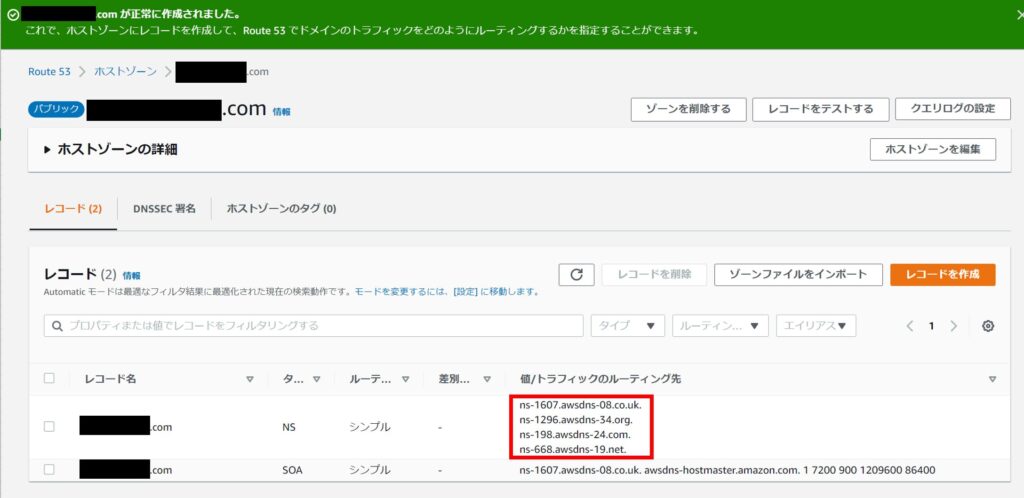Screen dimensions: 1024x498
Task: Expand ホストゾーンの詳細 section
Action: 47,149
